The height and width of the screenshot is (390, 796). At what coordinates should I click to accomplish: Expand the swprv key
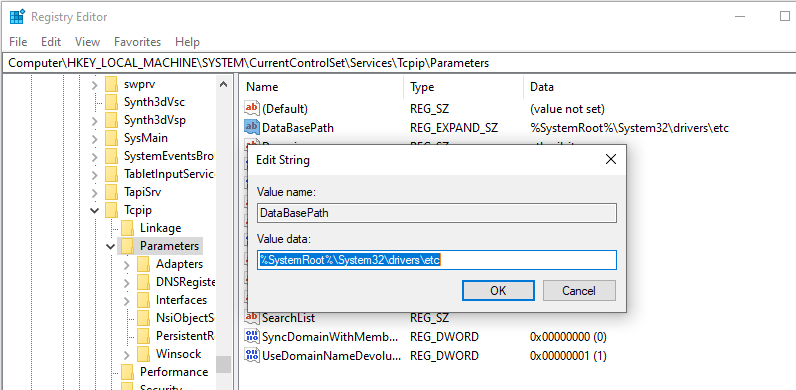(95, 85)
